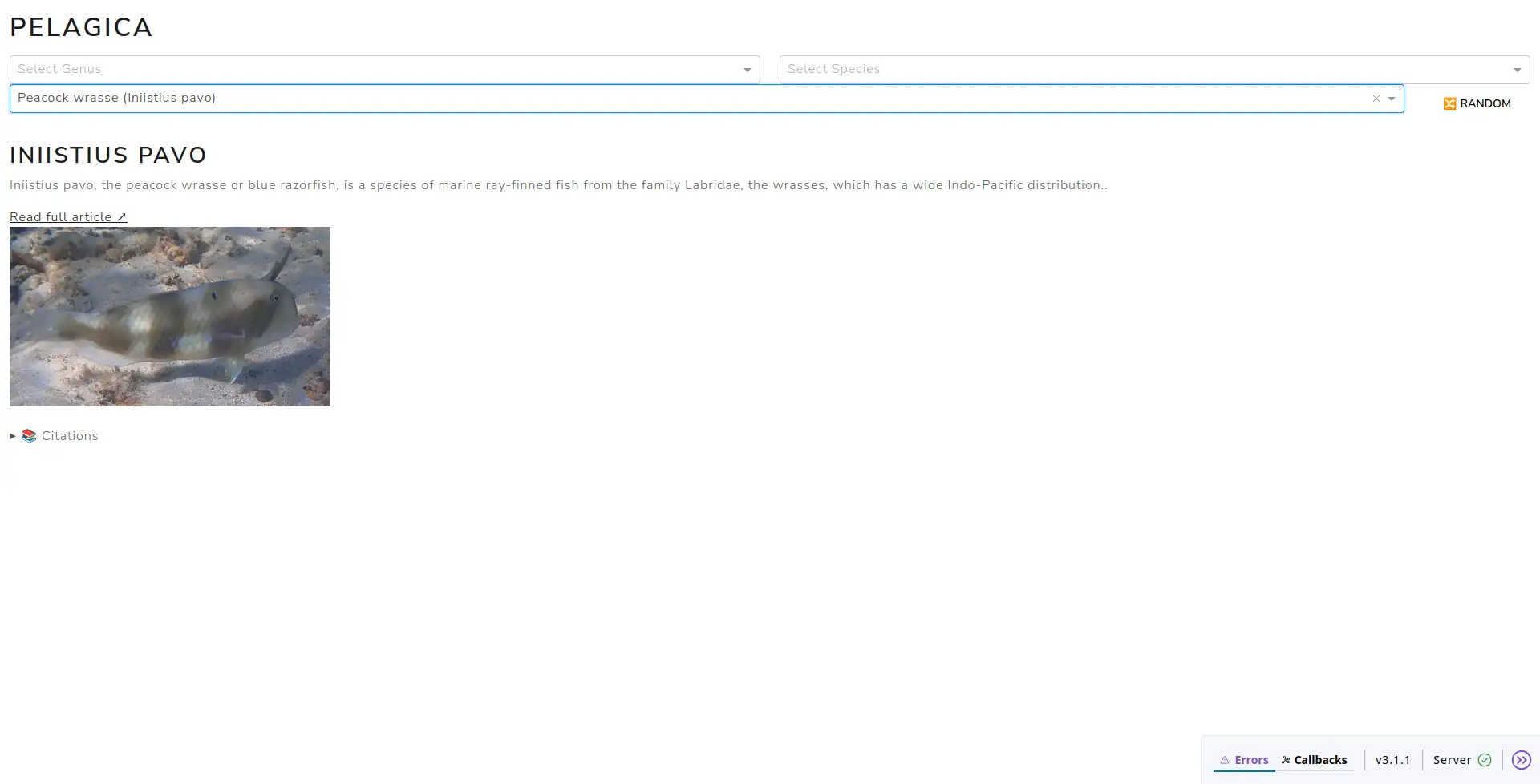Switch to the Errors tab
1540x784 pixels.
tap(1251, 759)
